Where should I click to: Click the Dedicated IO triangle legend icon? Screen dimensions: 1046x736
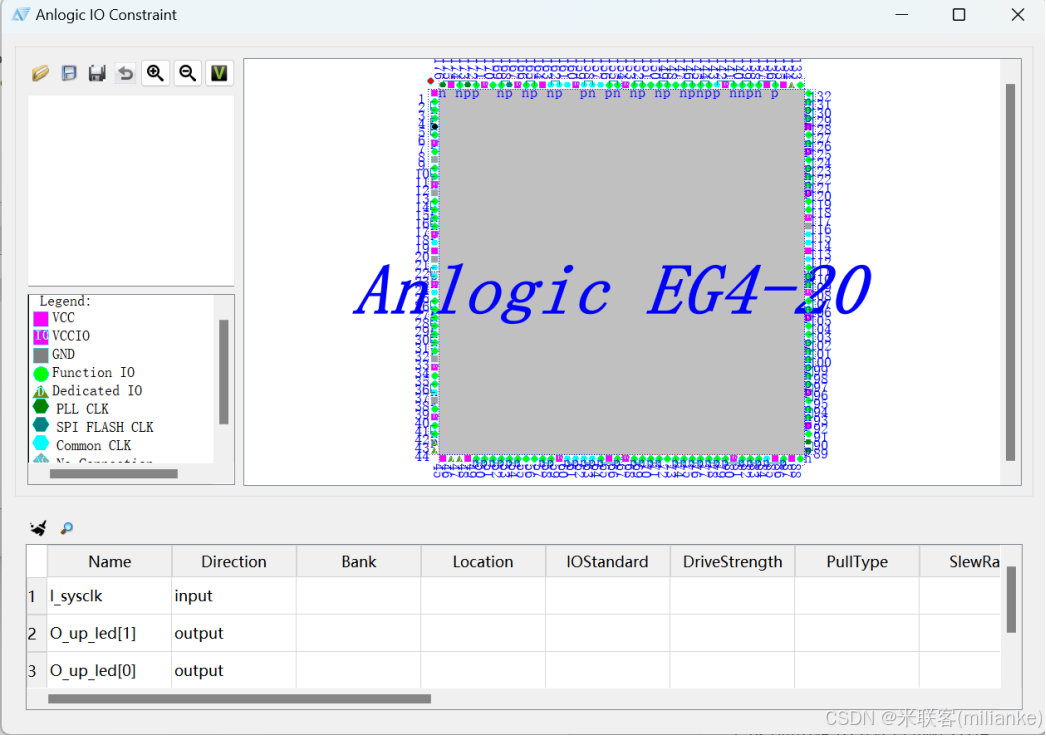click(41, 391)
